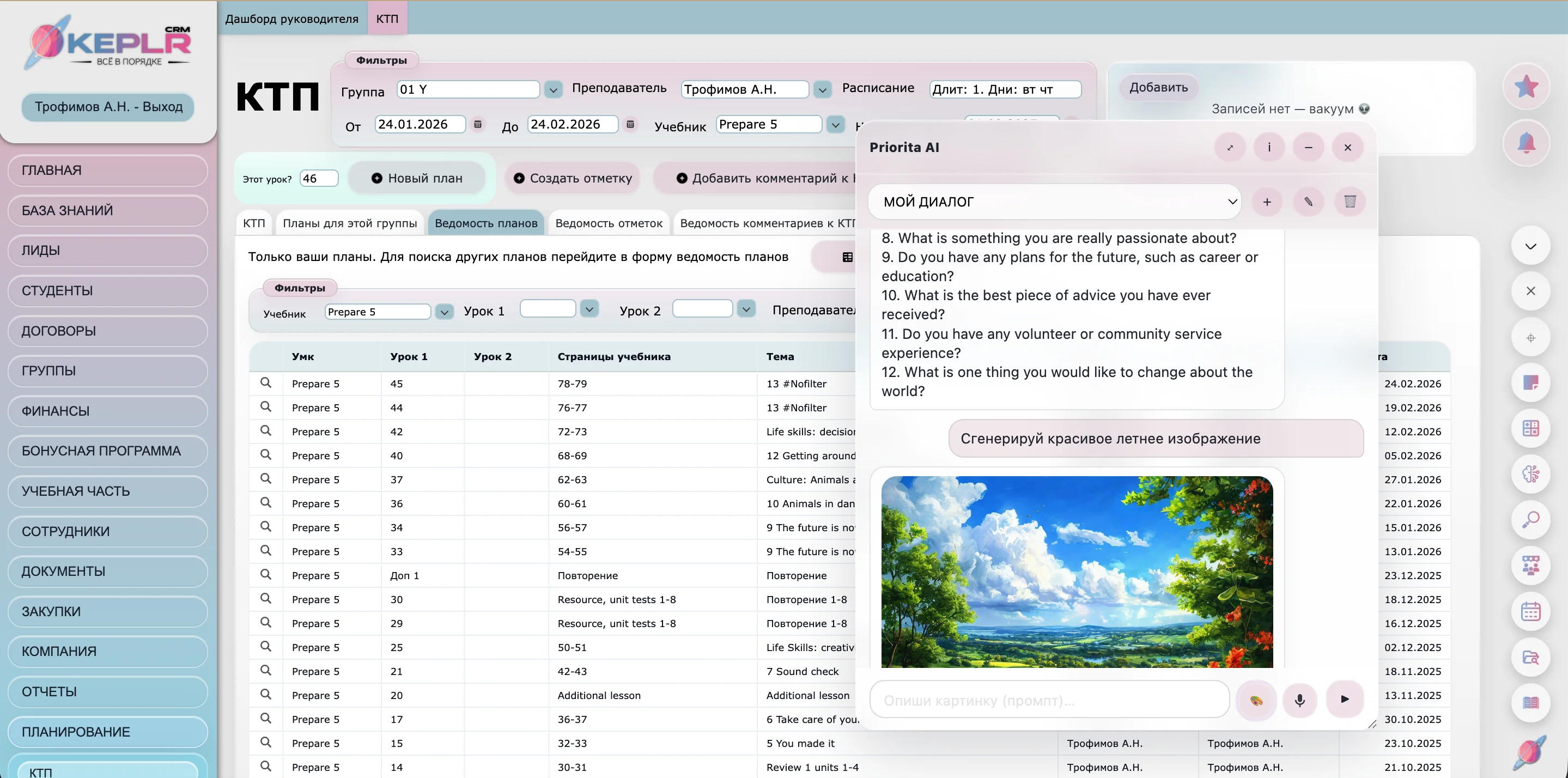Open Дашборд руководителя tab
1568x778 pixels.
click(x=291, y=19)
